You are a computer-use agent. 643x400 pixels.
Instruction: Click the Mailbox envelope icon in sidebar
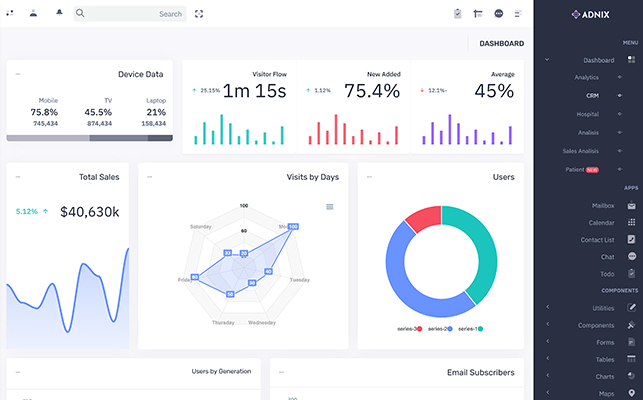pyautogui.click(x=631, y=205)
